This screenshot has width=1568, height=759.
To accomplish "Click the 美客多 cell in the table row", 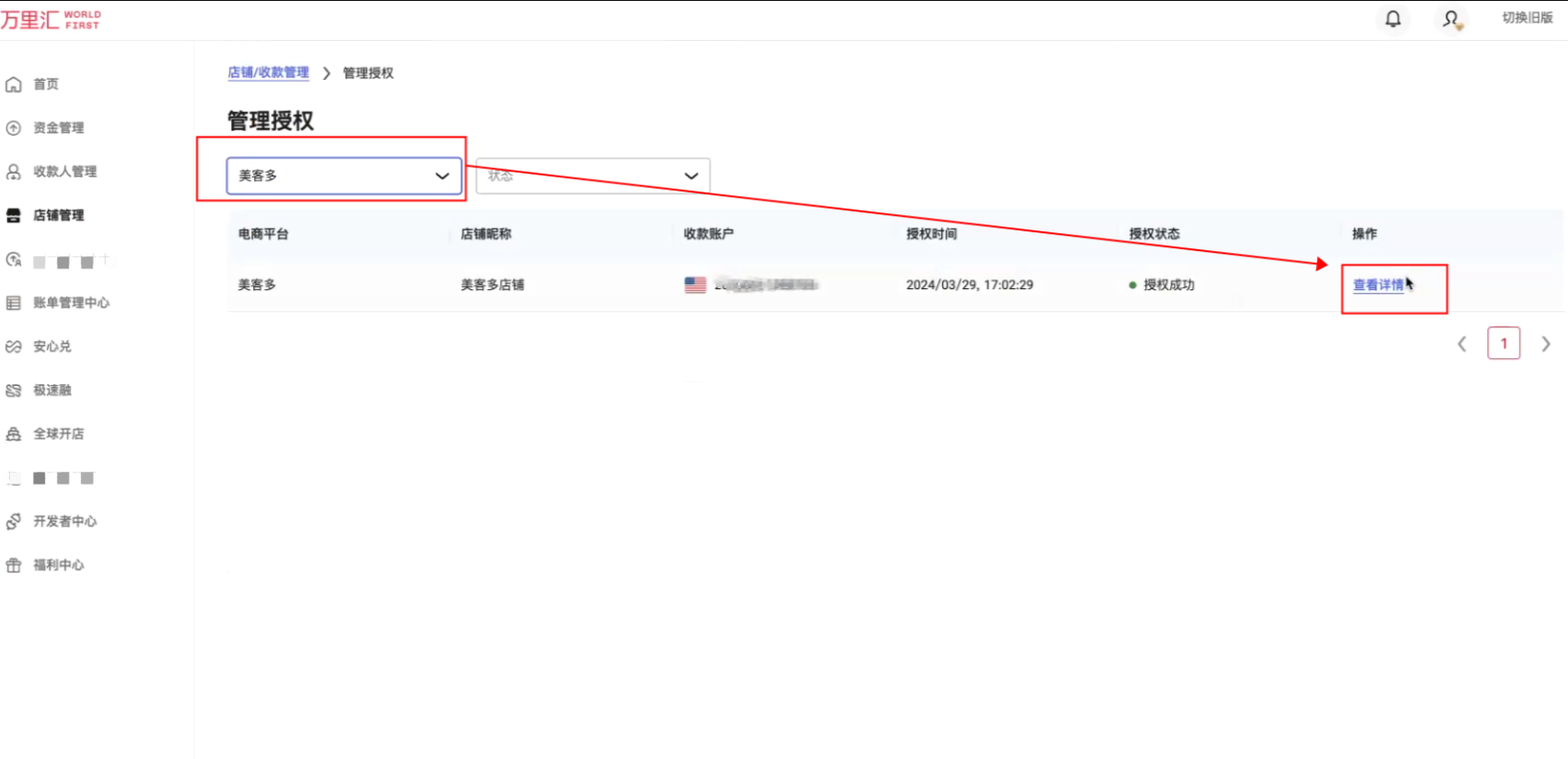I will coord(257,285).
